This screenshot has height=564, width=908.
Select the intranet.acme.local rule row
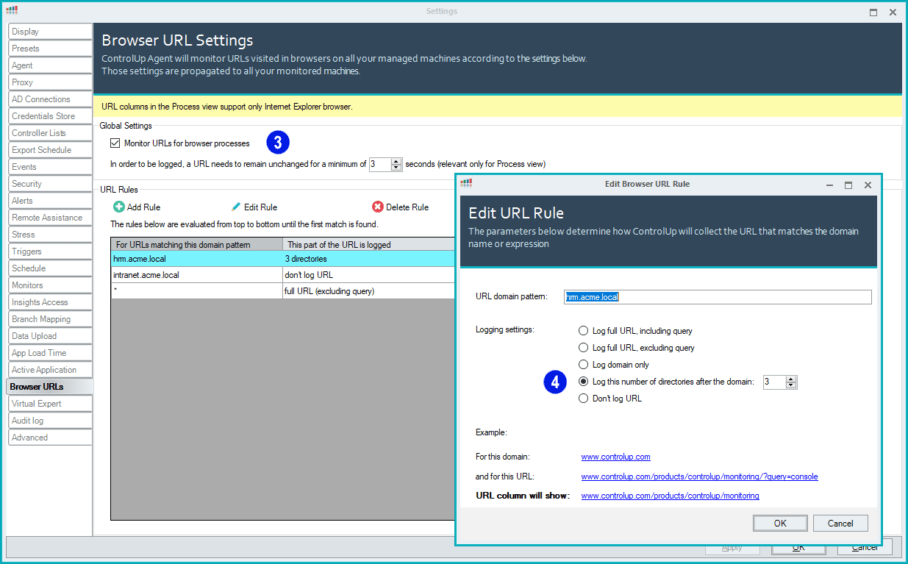click(283, 275)
